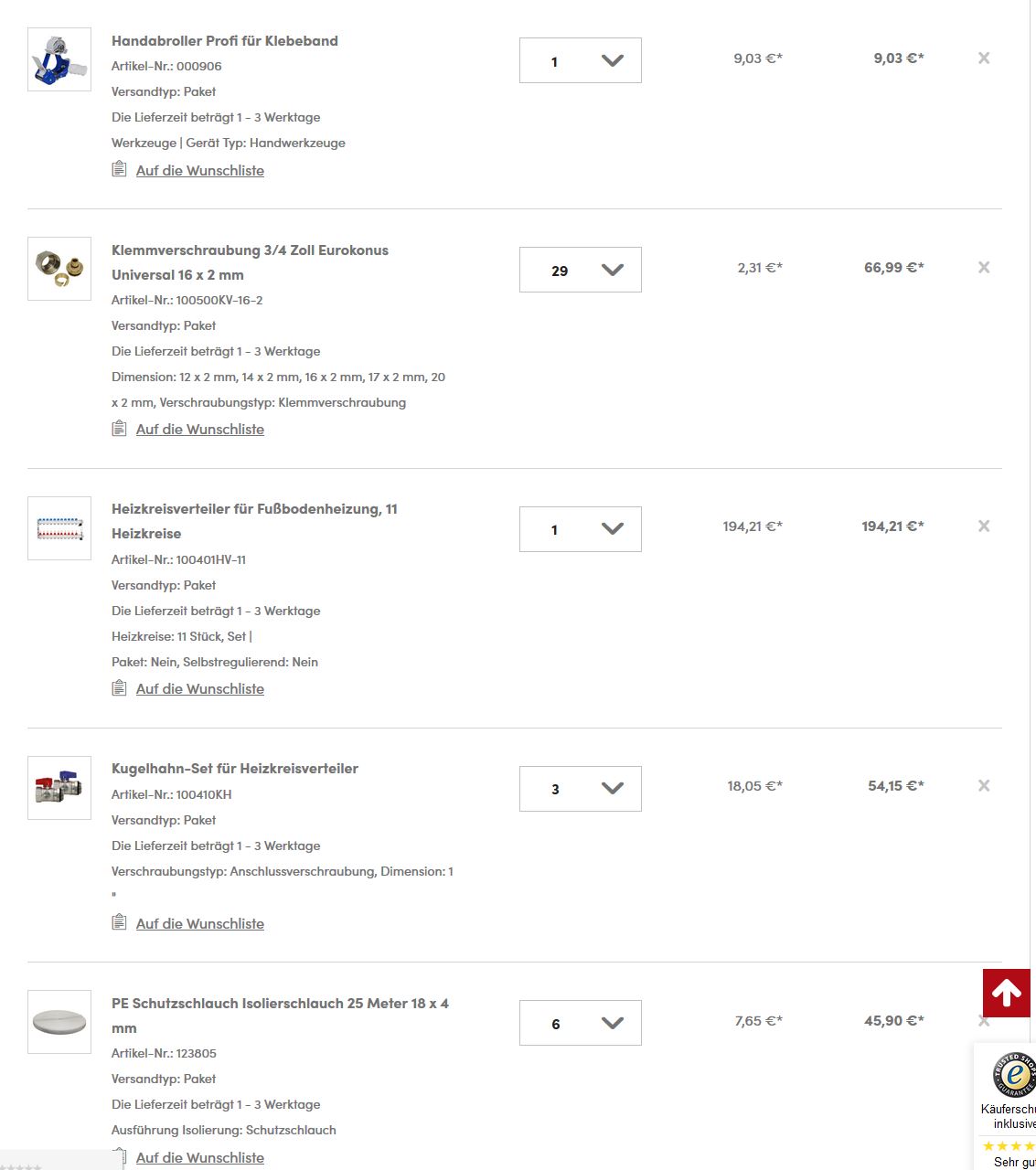Click the red scroll-to-top arrow icon
This screenshot has width=1036, height=1170.
click(x=1007, y=993)
